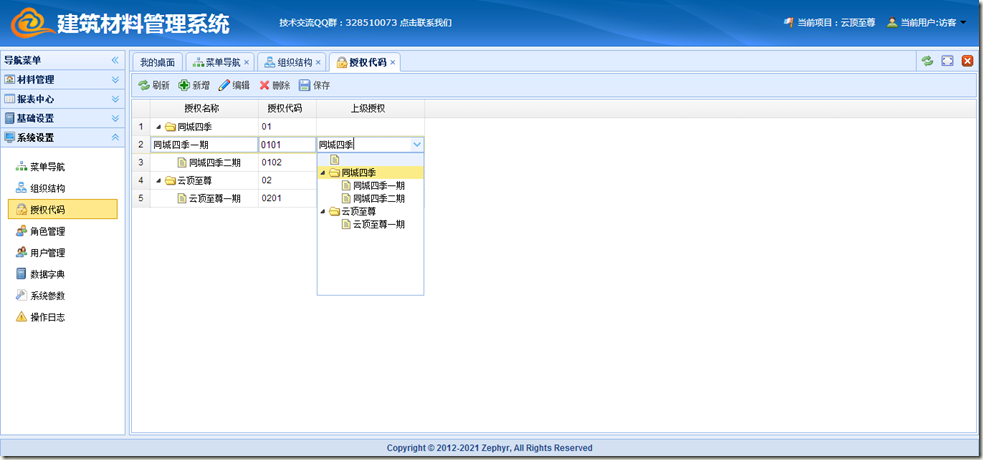Collapse the 同城四季 tree row in grid
The width and height of the screenshot is (983, 460).
pos(158,127)
